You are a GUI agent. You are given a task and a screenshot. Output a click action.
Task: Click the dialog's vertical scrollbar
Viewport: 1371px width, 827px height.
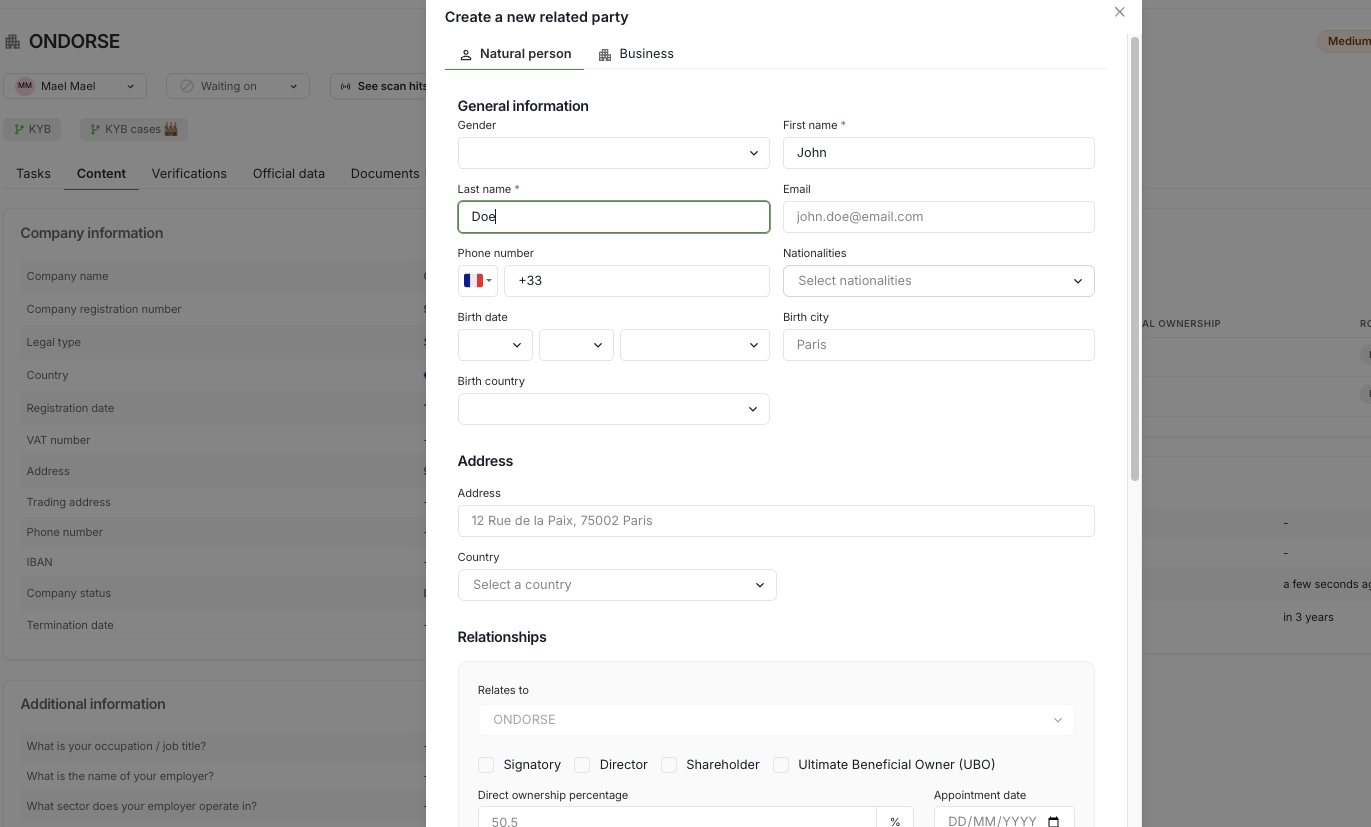coord(1134,260)
